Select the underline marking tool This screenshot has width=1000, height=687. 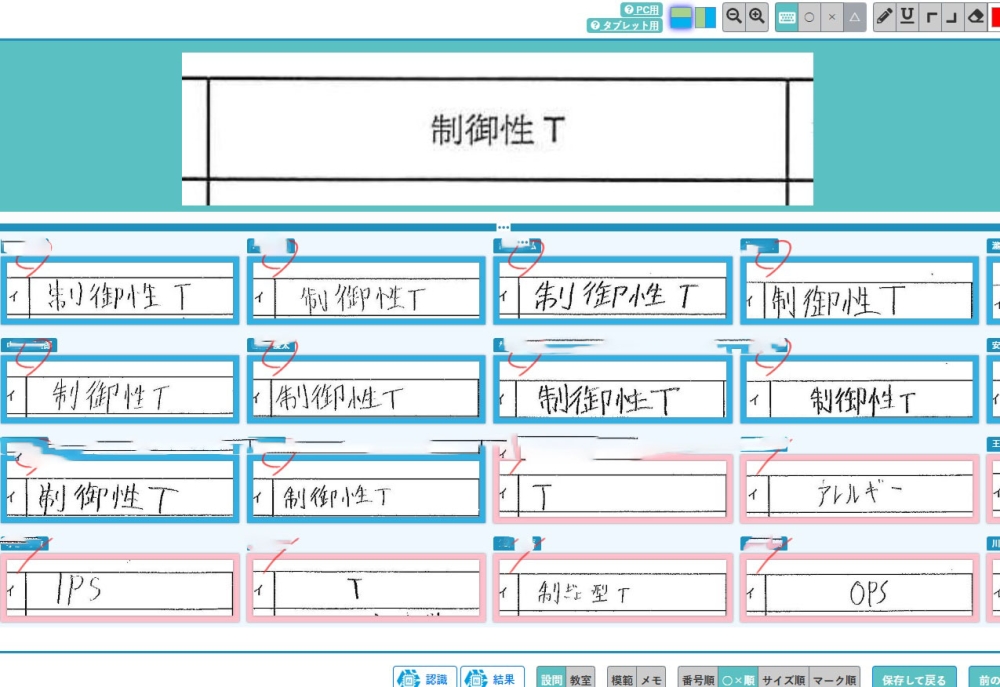coord(907,17)
